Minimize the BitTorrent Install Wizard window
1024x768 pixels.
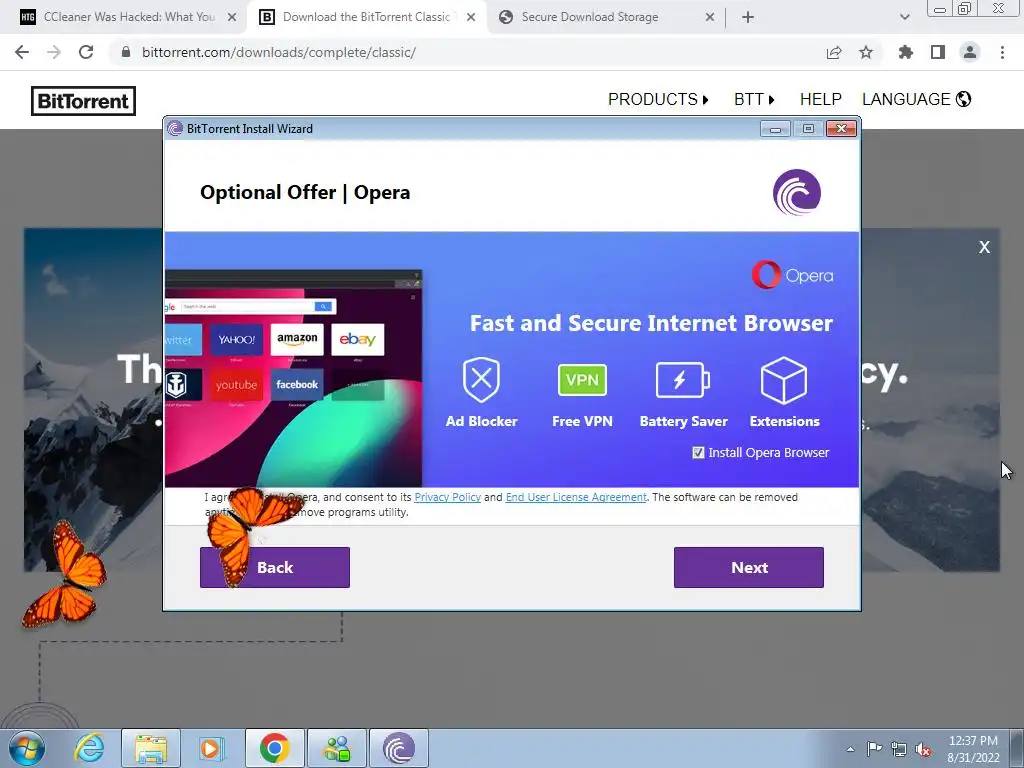[775, 129]
